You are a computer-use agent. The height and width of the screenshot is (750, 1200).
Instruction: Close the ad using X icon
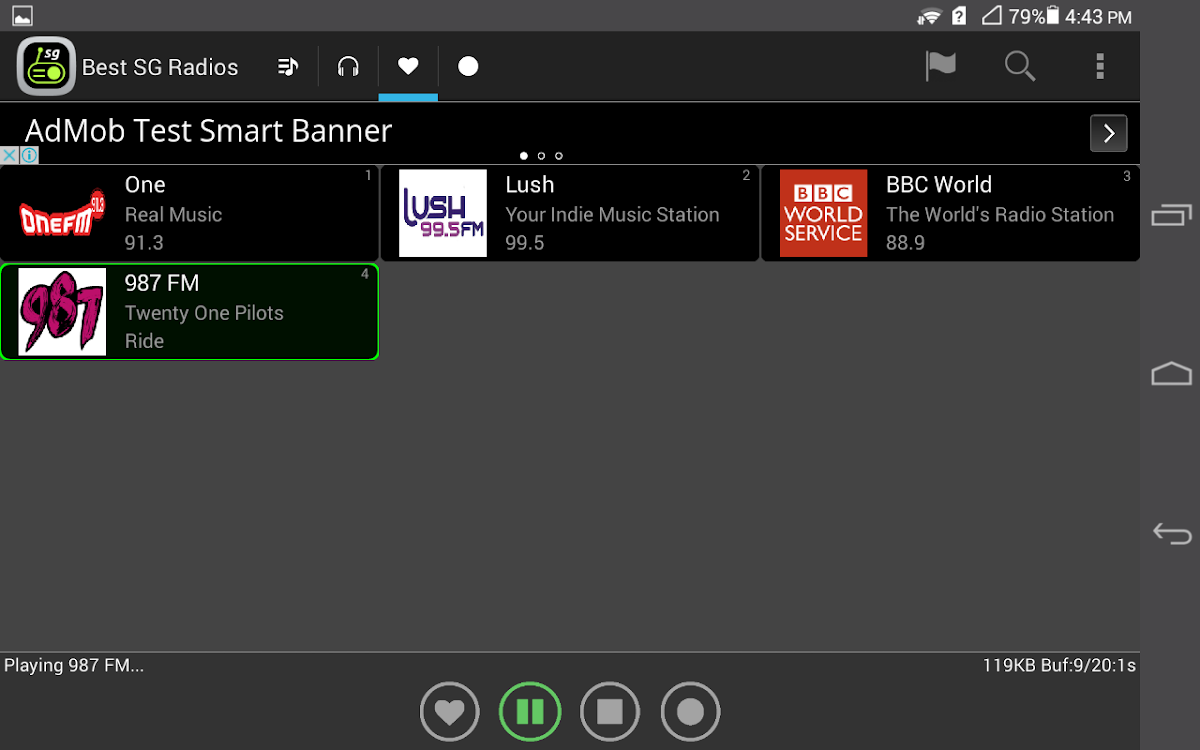pyautogui.click(x=9, y=156)
